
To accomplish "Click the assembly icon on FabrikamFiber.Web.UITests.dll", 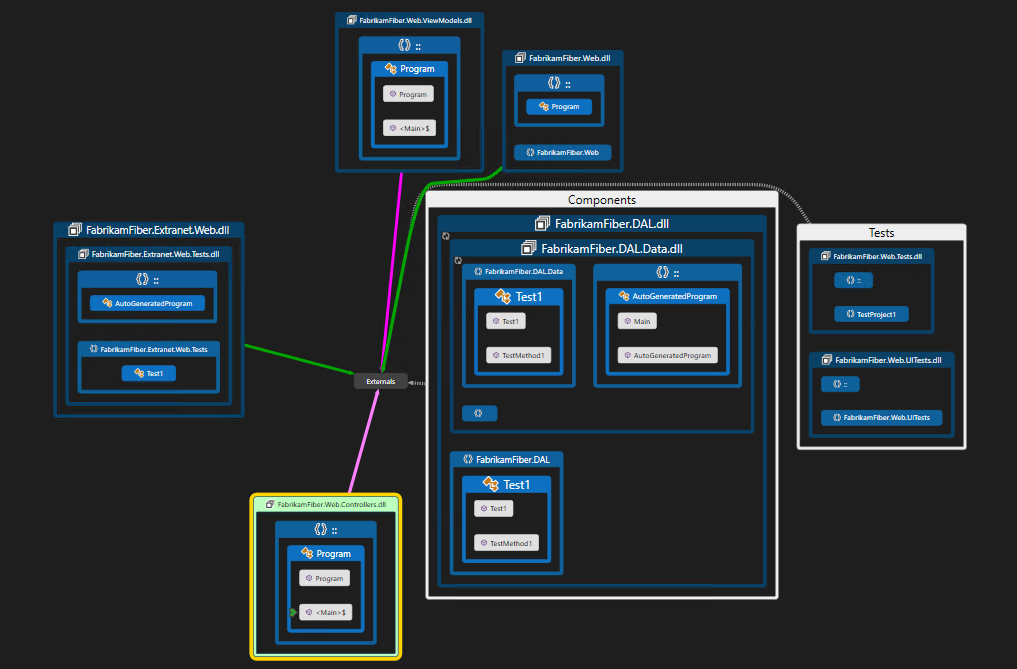I will click(825, 360).
